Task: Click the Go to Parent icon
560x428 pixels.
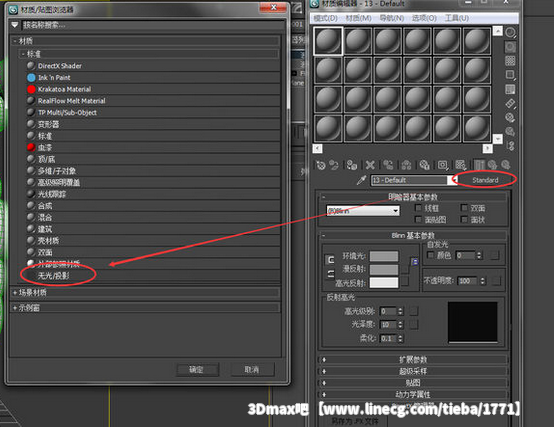Action: 492,165
